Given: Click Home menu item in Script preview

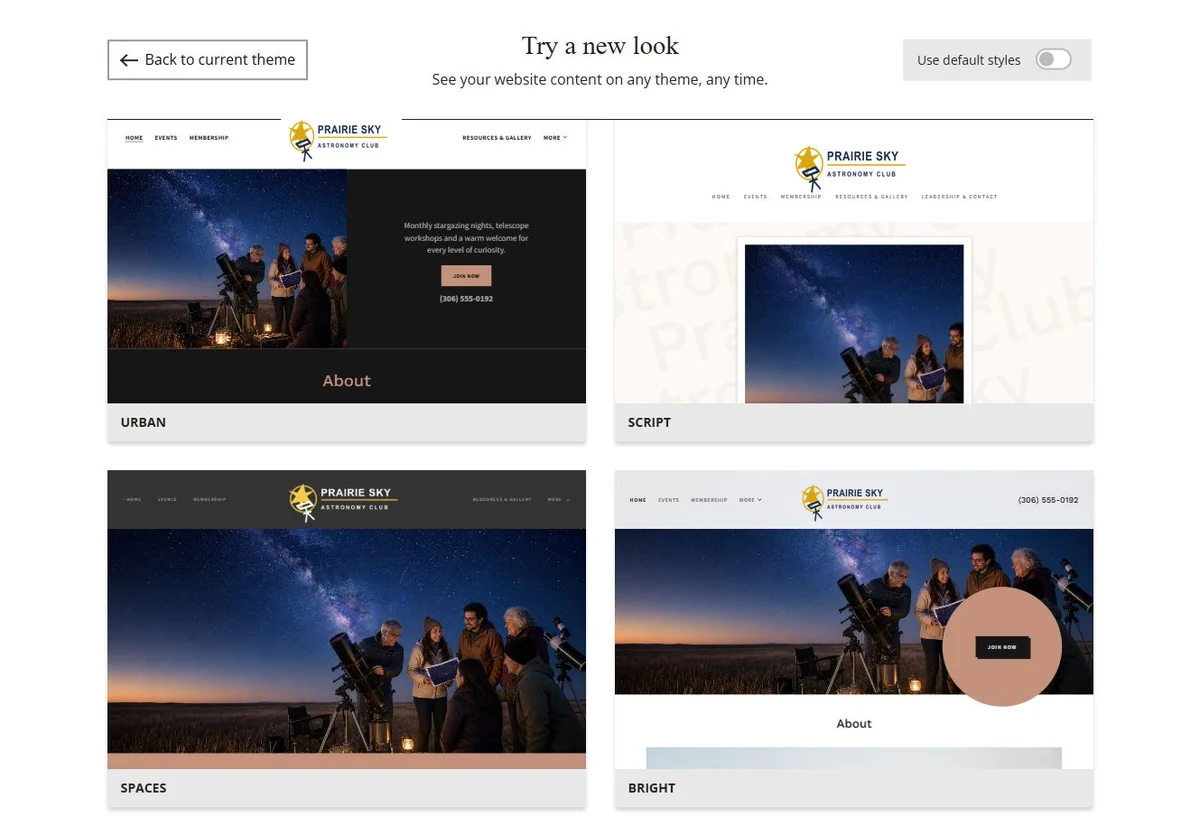Looking at the screenshot, I should pos(721,197).
